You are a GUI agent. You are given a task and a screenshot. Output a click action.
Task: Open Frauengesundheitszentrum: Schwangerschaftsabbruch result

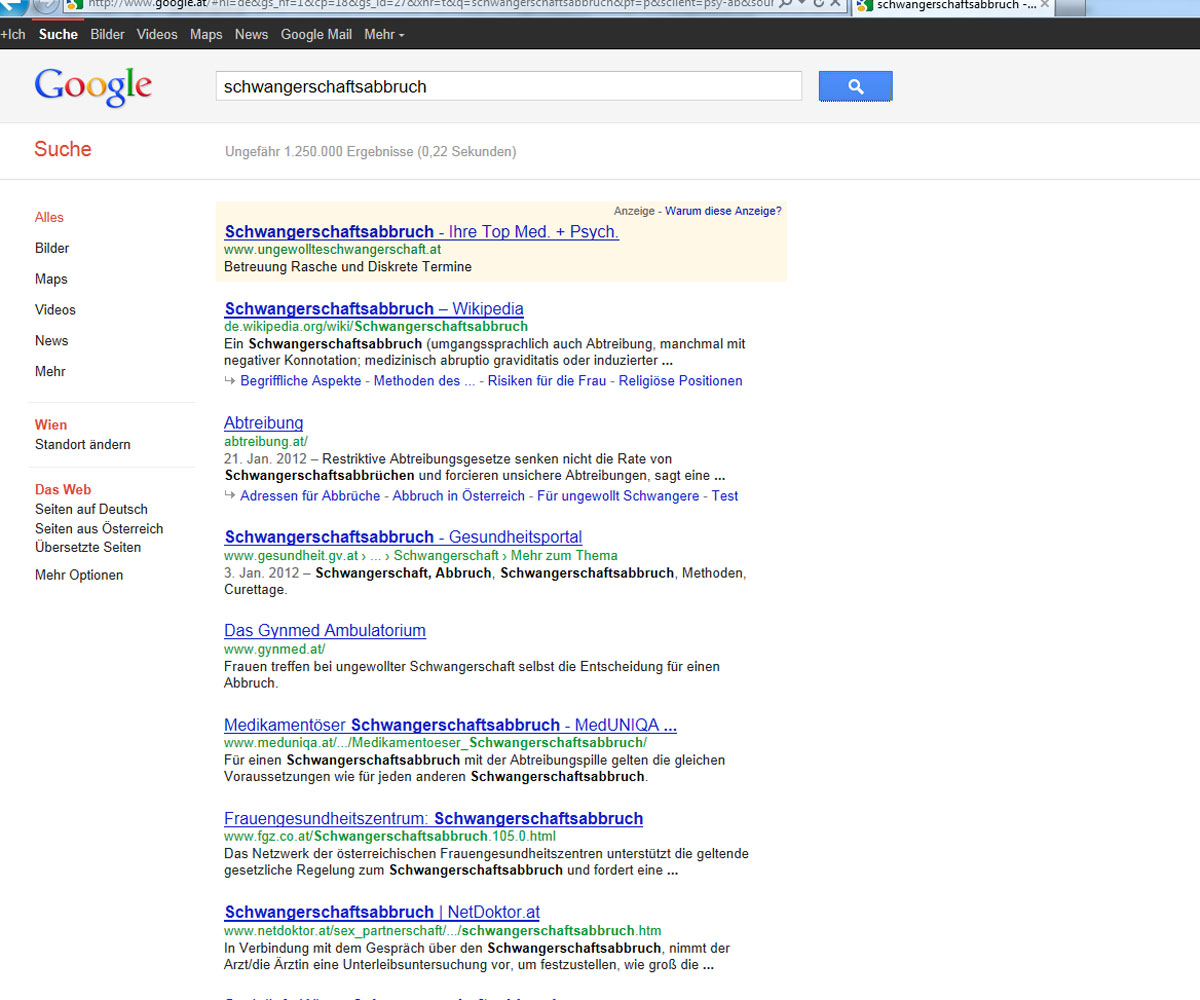coord(433,819)
